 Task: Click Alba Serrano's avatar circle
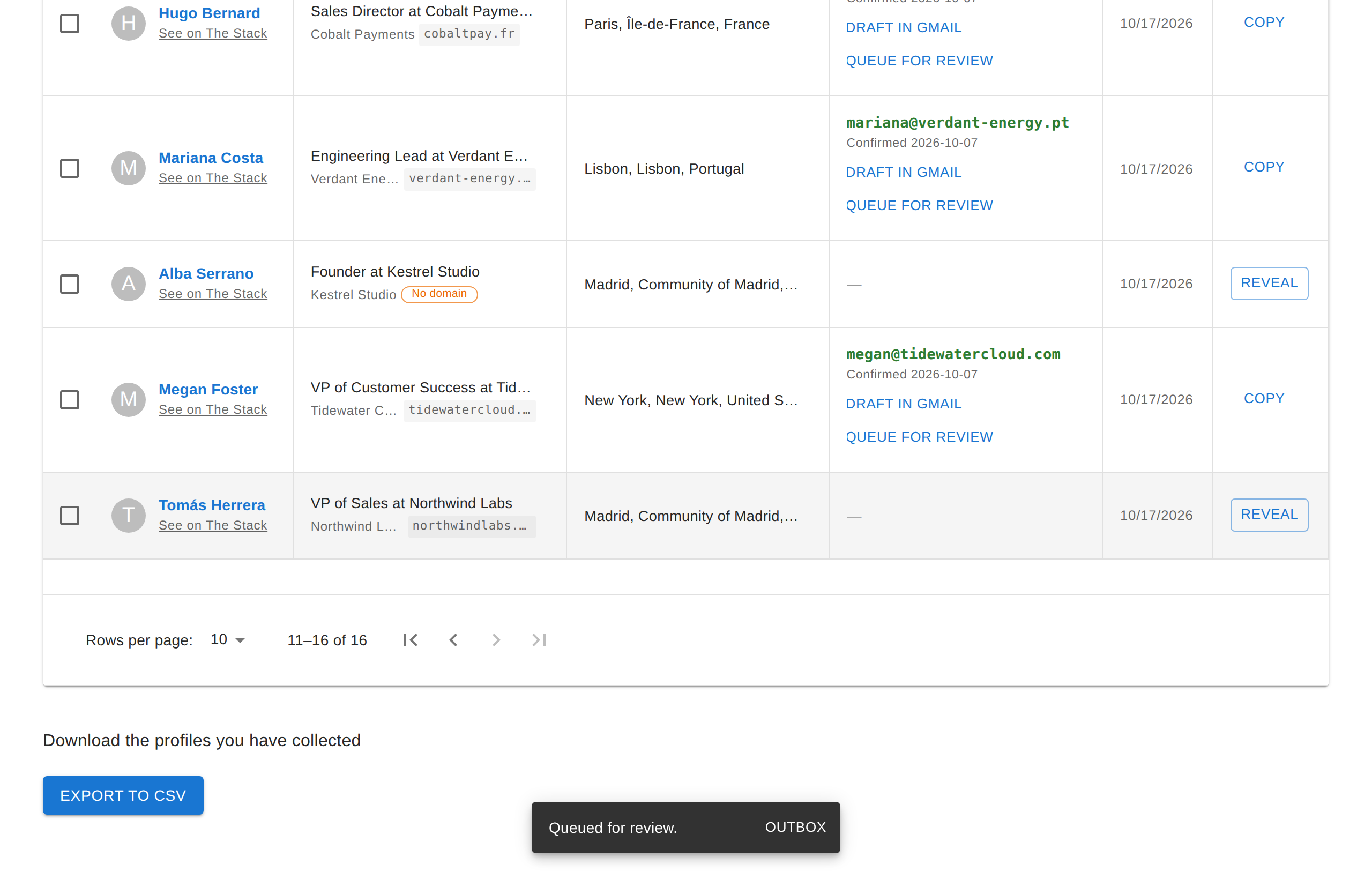129,284
